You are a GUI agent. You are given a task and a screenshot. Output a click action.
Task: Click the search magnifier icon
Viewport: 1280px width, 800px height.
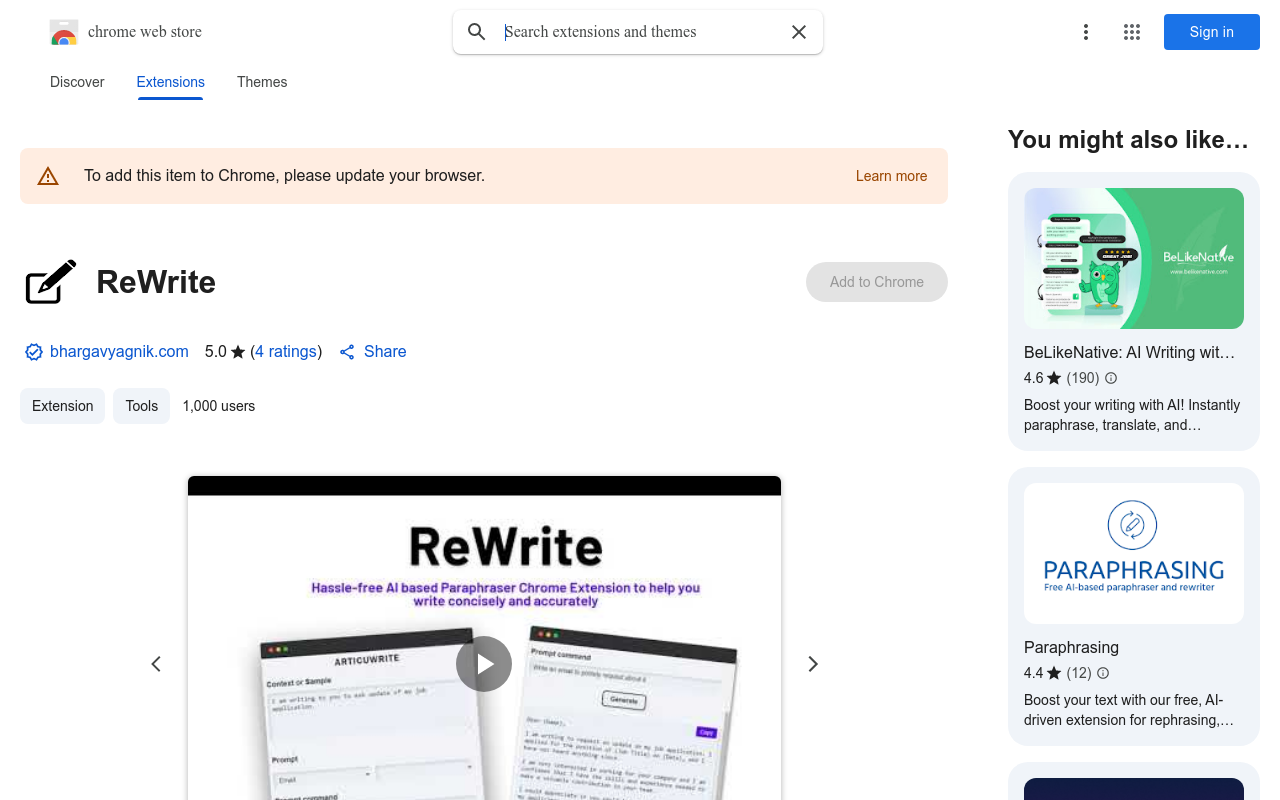point(477,32)
